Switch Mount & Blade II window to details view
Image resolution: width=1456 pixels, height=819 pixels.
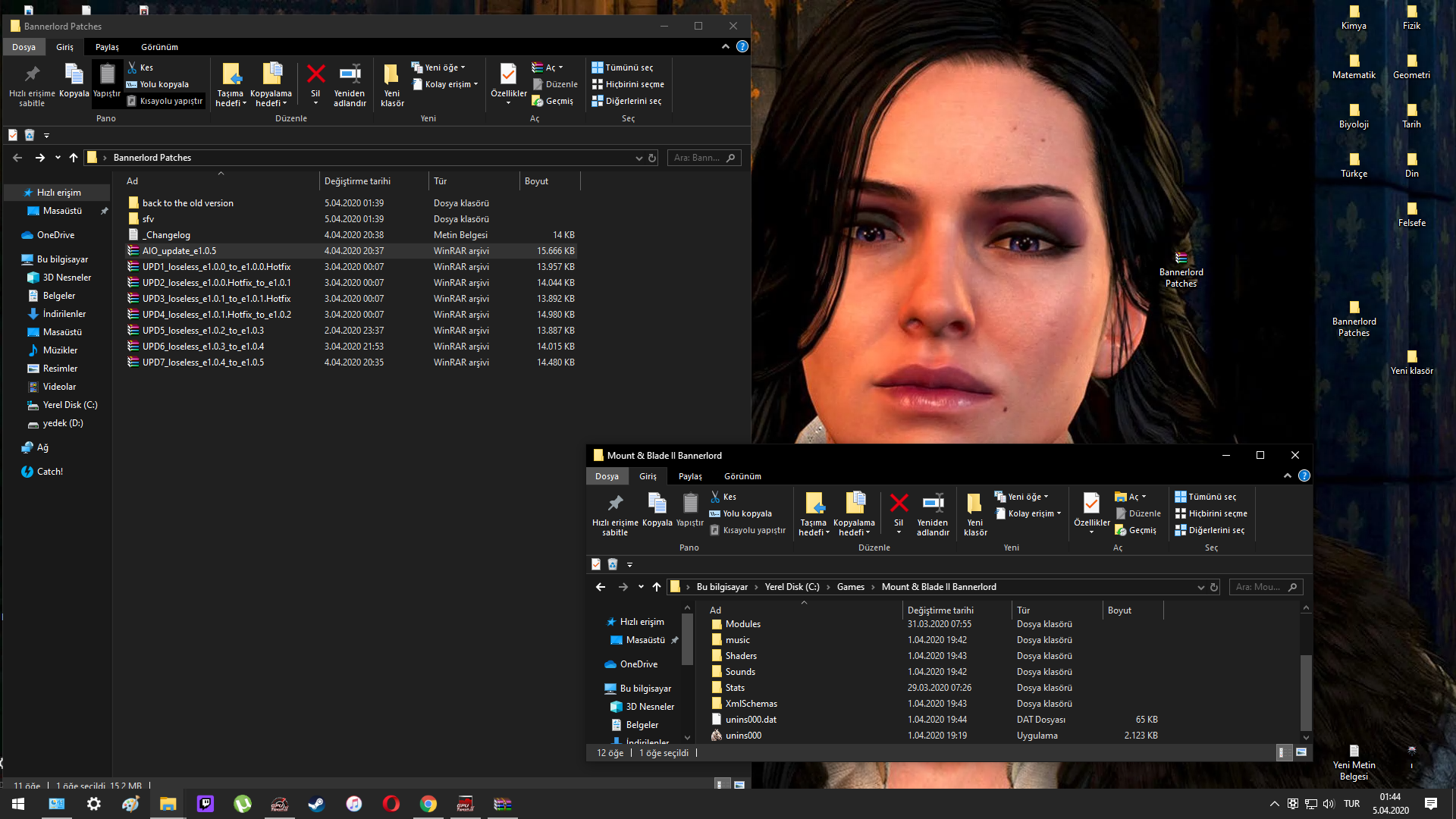click(x=1282, y=752)
